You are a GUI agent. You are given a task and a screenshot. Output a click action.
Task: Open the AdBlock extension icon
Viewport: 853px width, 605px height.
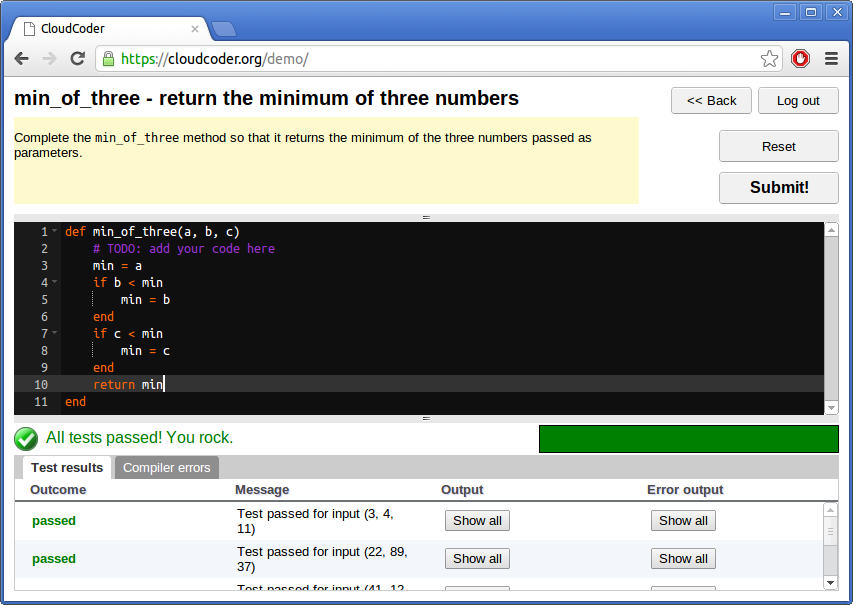click(x=800, y=58)
